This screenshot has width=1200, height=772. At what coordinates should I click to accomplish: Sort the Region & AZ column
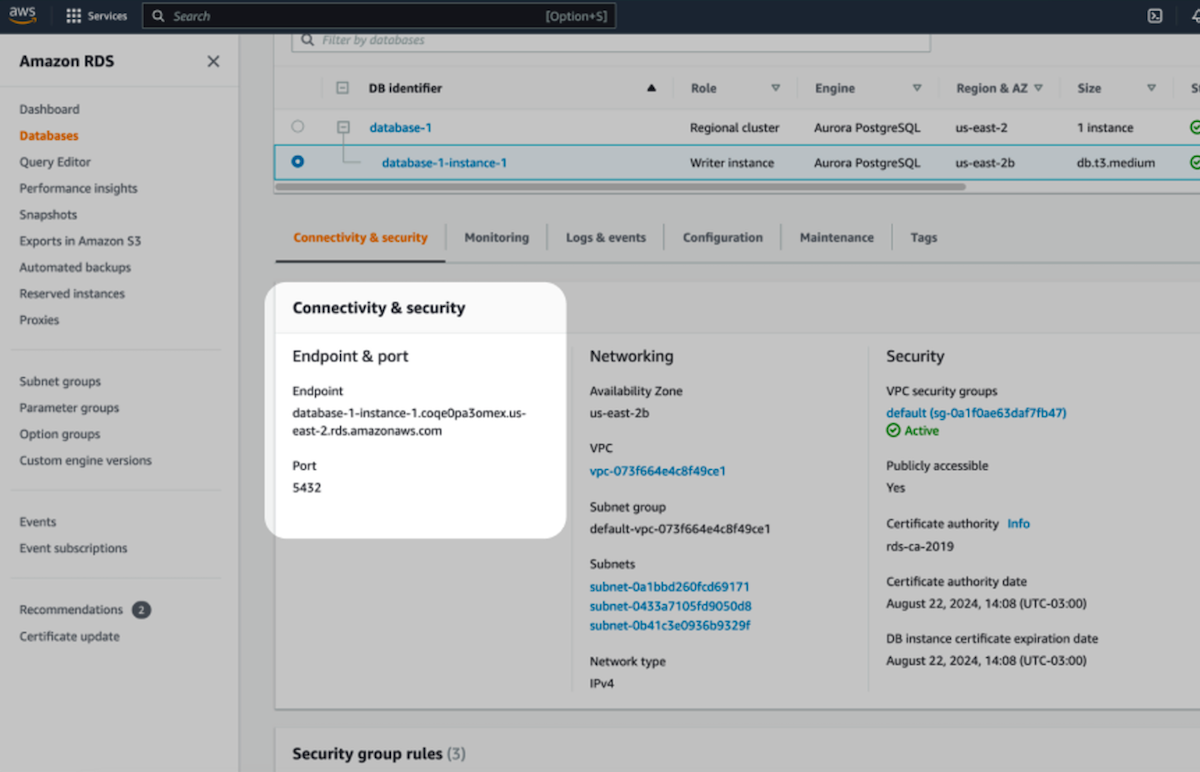pyautogui.click(x=1038, y=88)
